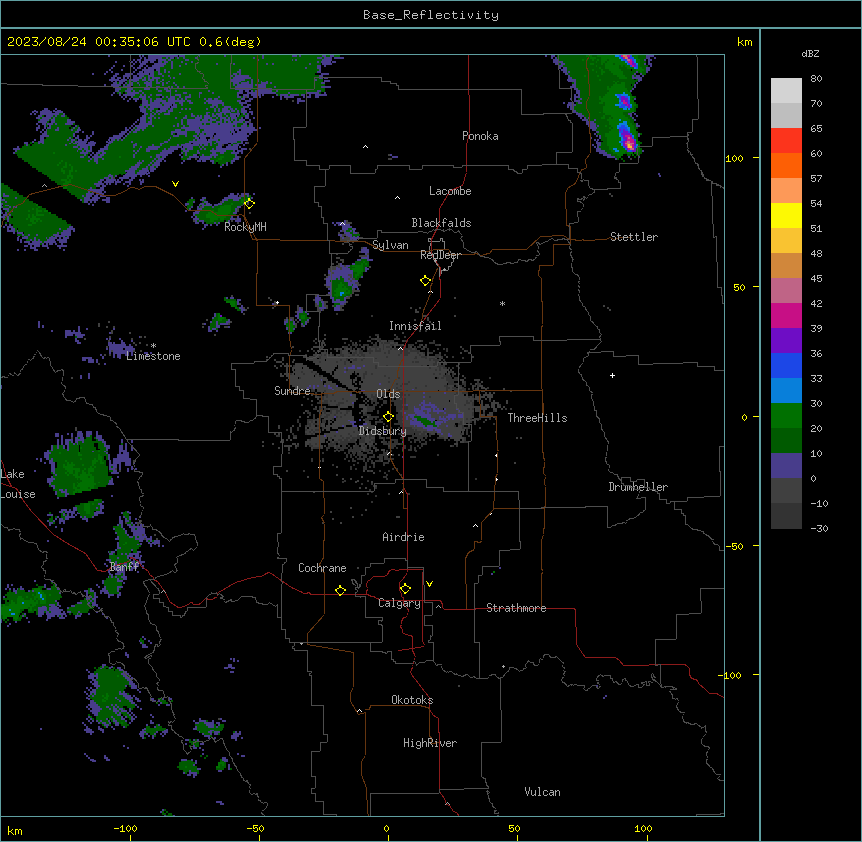Click the Drumheller city label
This screenshot has height=842, width=862.
[638, 487]
